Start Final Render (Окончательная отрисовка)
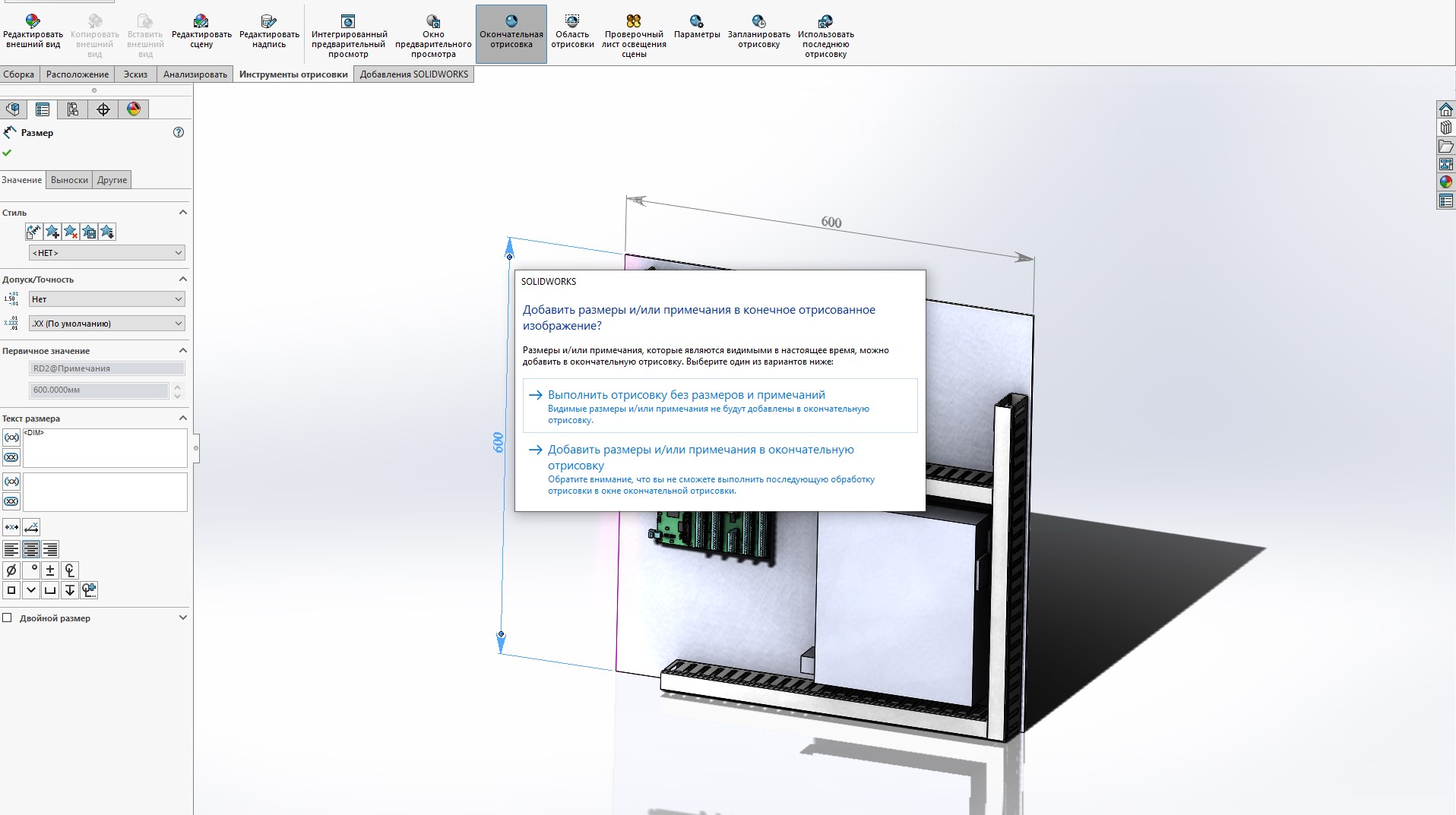This screenshot has width=1456, height=815. (x=511, y=33)
